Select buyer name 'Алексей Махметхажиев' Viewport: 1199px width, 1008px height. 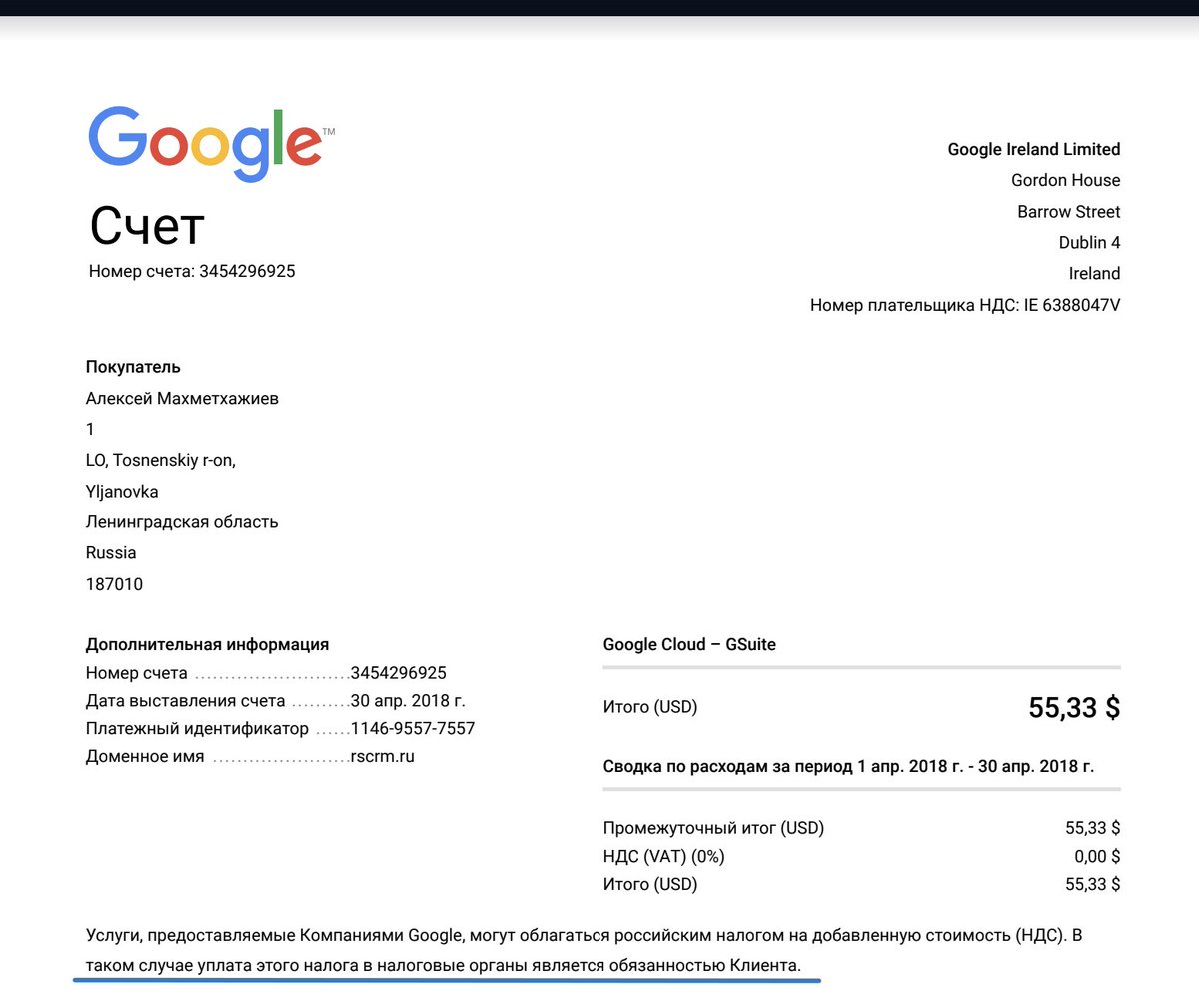(x=182, y=398)
